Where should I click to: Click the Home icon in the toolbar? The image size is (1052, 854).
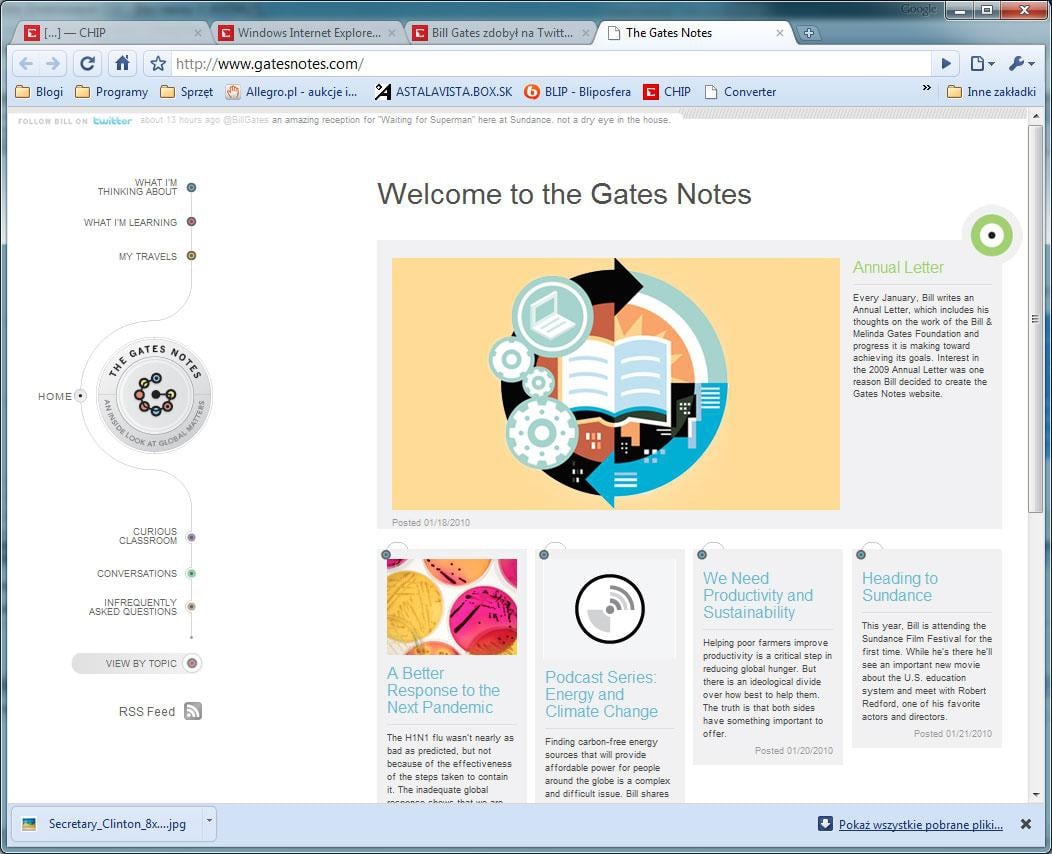click(122, 64)
